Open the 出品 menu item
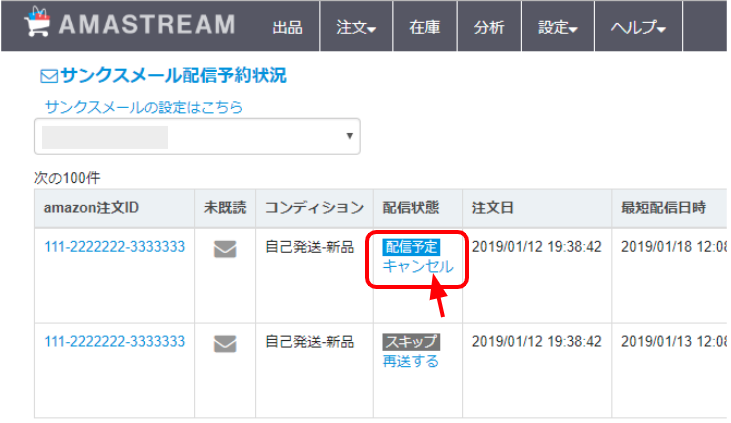The width and height of the screenshot is (731, 423). tap(287, 27)
